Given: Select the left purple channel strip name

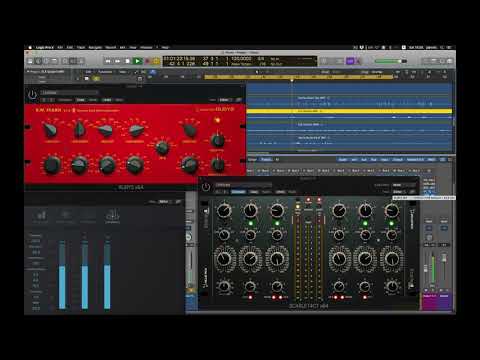Looking at the screenshot, I should tap(429, 296).
